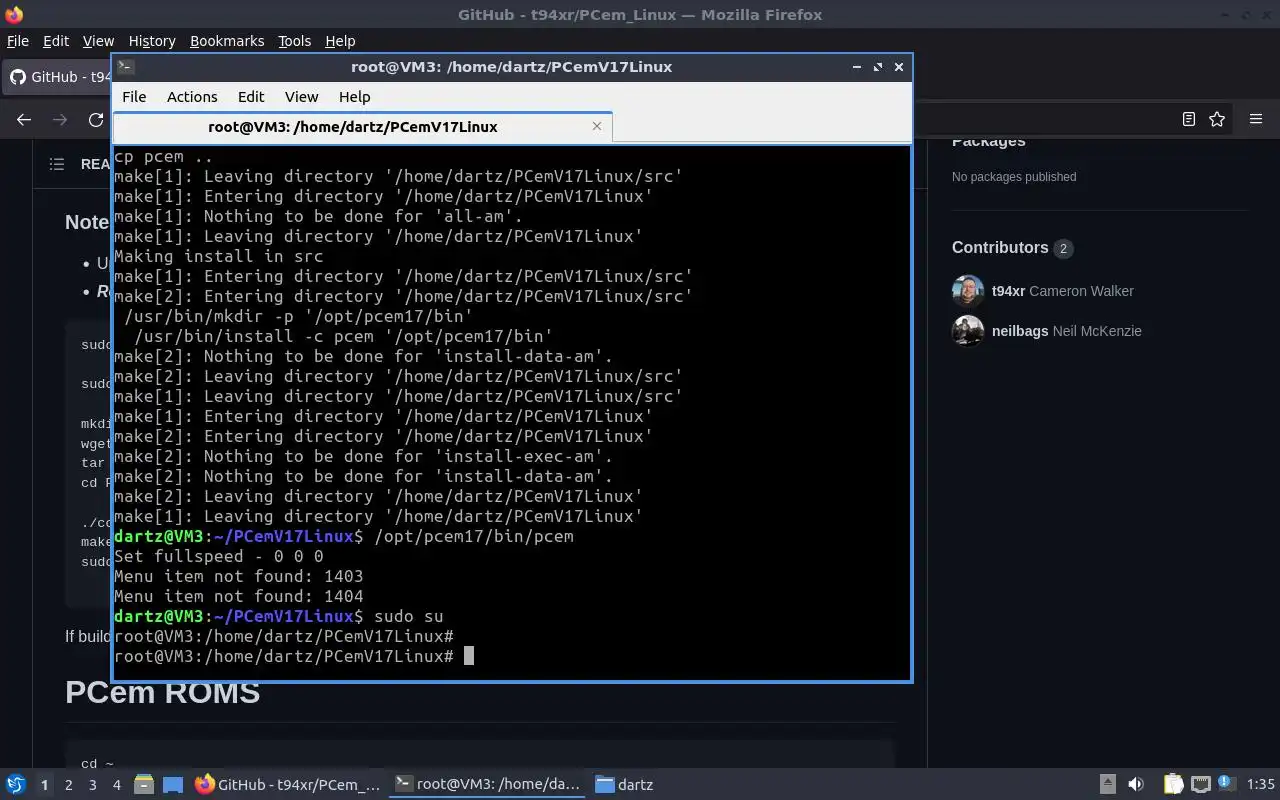Screen dimensions: 1280x800
Task: Close the terminal window
Action: [899, 67]
